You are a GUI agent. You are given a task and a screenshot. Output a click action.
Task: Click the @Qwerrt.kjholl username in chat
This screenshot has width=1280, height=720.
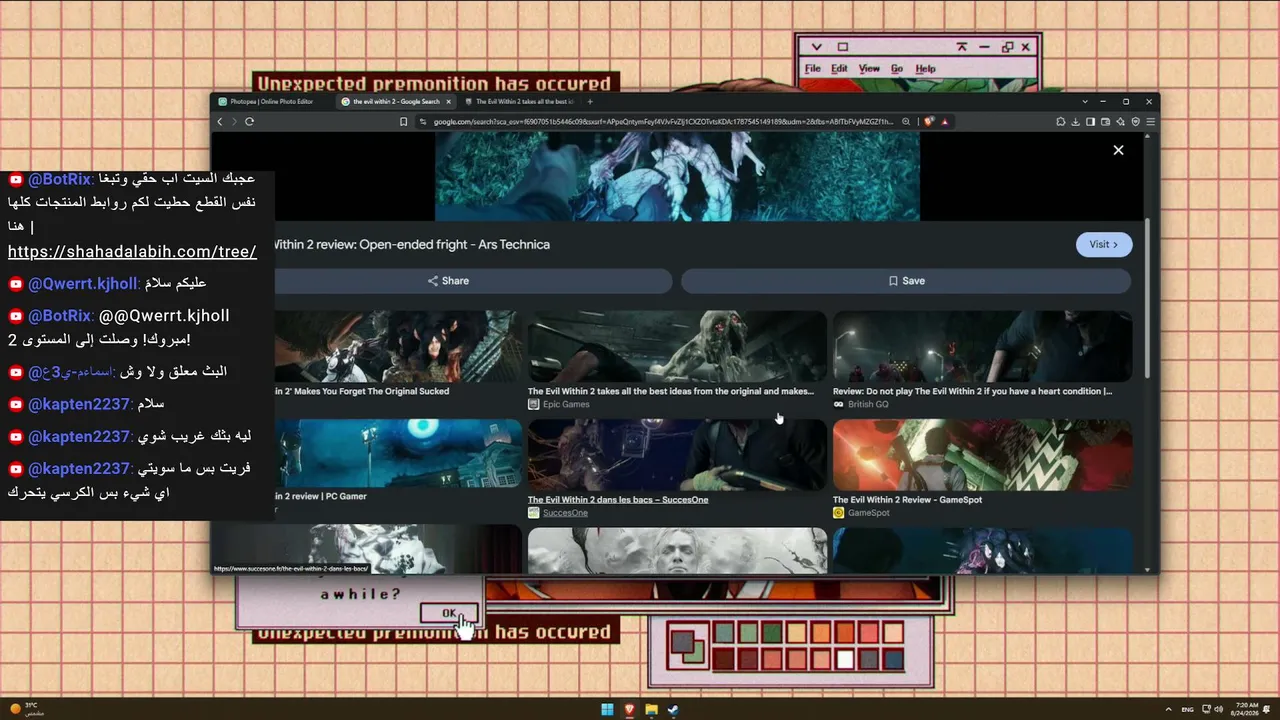[83, 283]
